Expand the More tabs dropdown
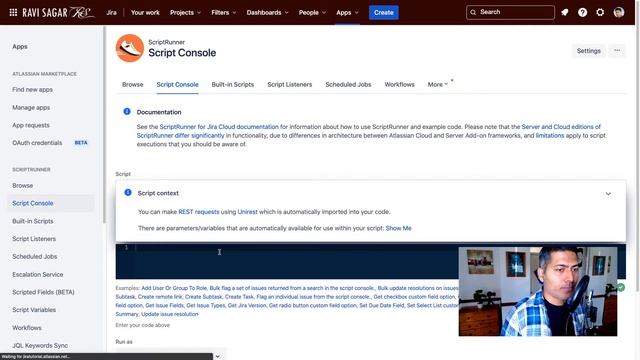 438,84
